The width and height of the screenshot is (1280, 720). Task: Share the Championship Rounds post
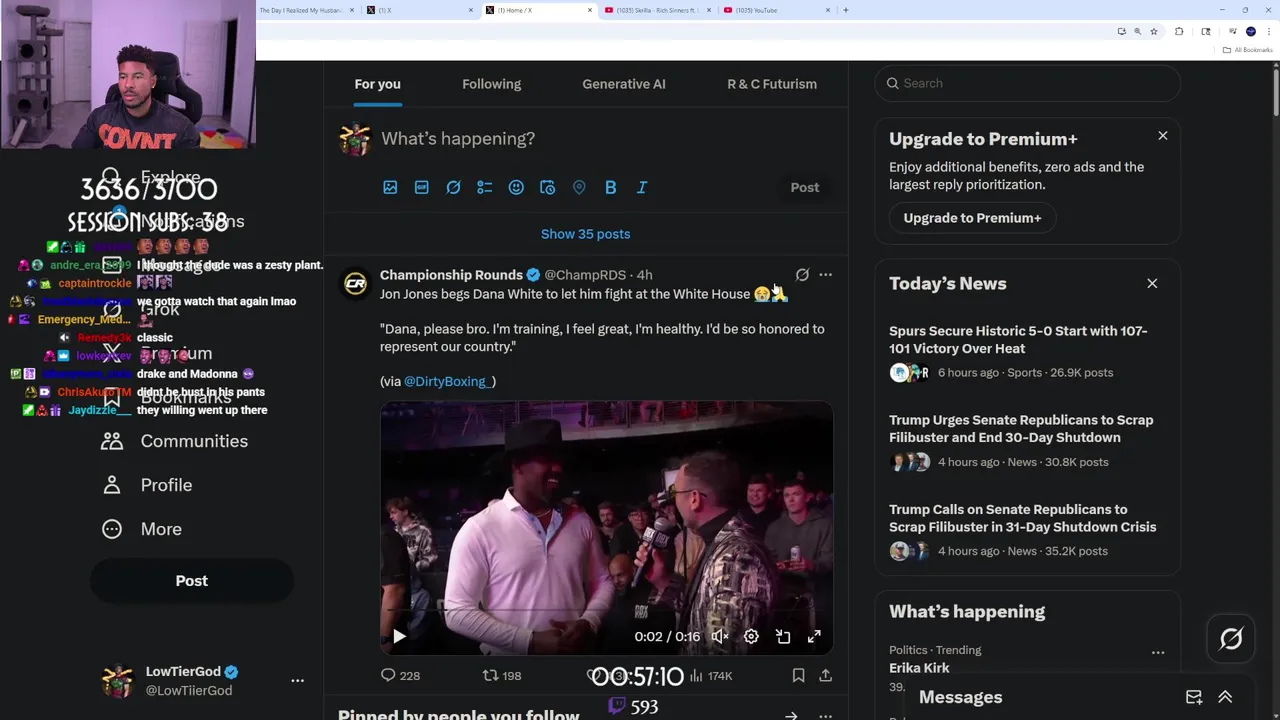[x=826, y=676]
